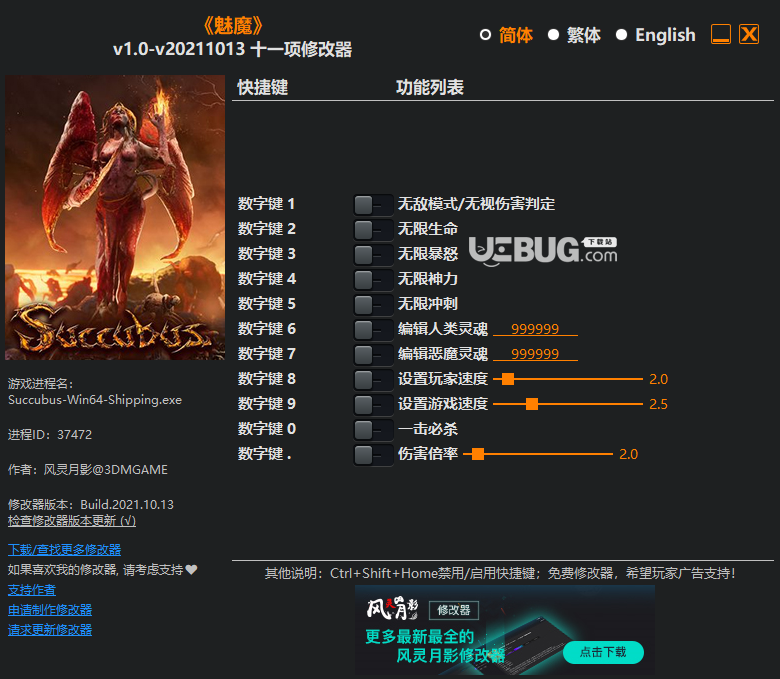Image resolution: width=780 pixels, height=679 pixels.
Task: Enable 无限生命 toggle
Action: (x=373, y=229)
